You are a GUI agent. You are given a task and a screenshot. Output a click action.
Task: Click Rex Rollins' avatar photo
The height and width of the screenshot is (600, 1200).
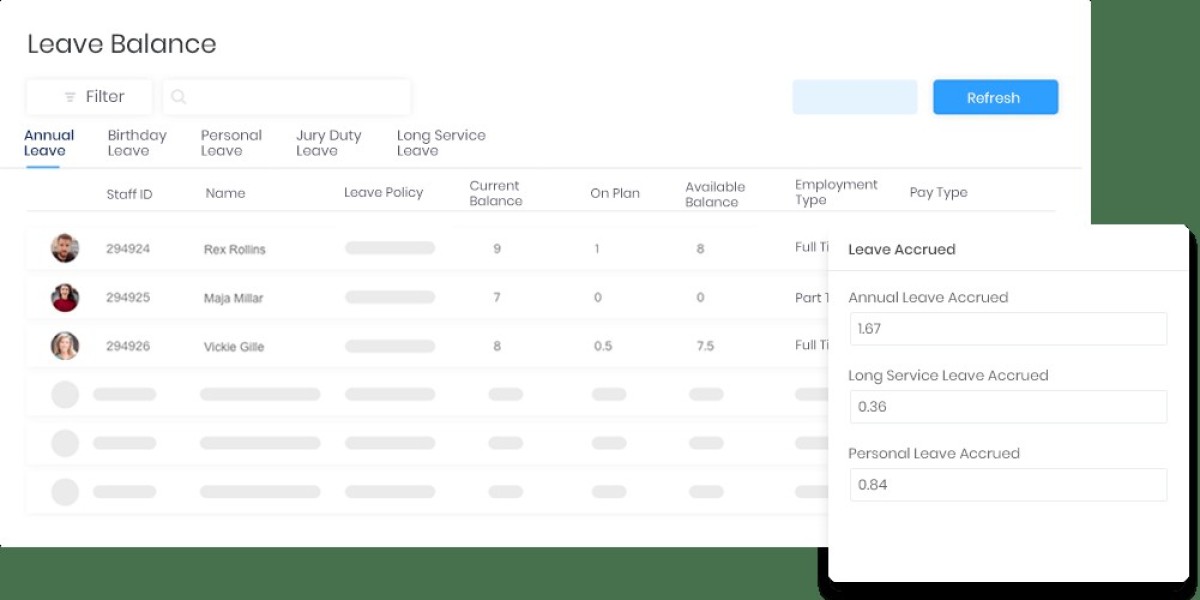[65, 248]
